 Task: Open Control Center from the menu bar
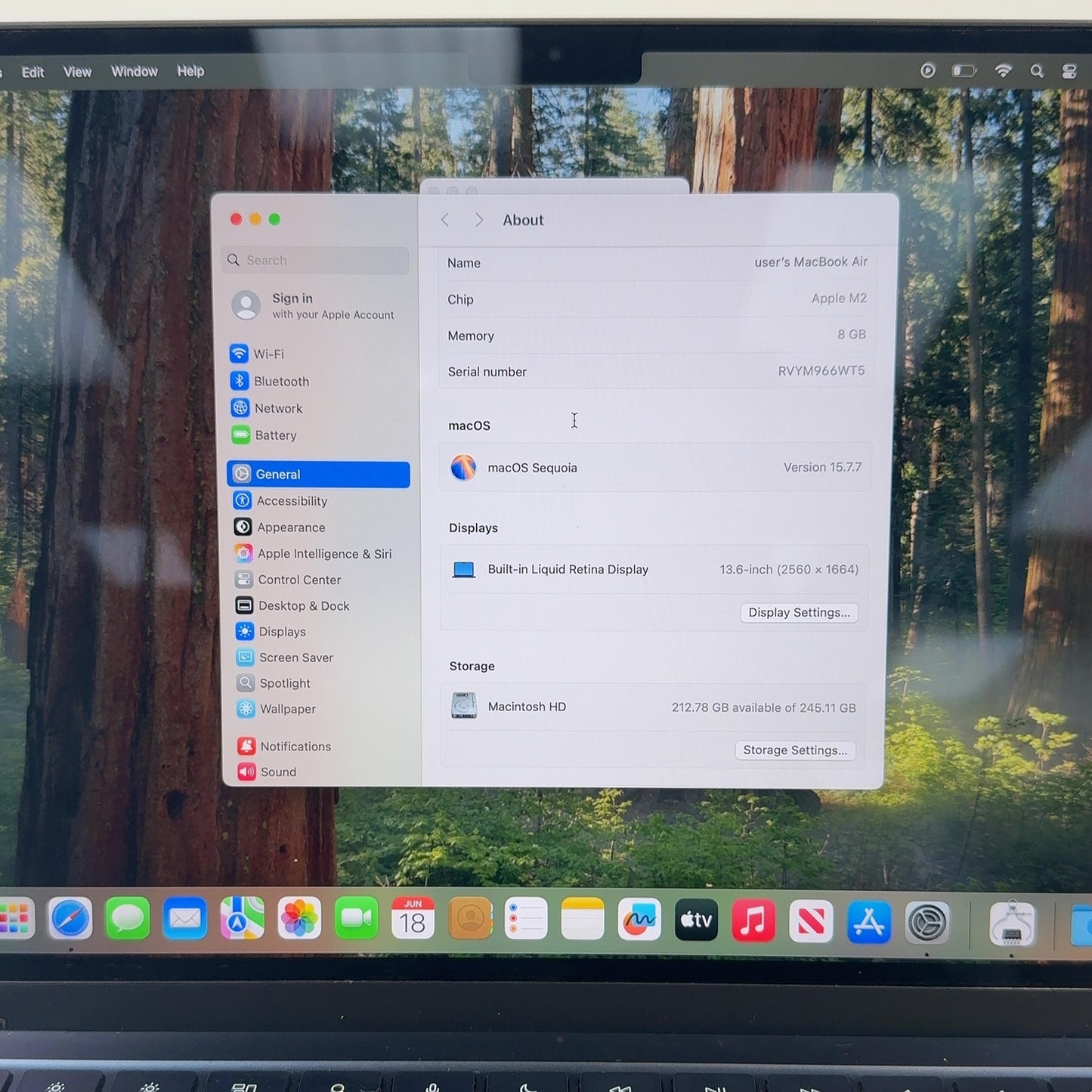click(x=1069, y=71)
